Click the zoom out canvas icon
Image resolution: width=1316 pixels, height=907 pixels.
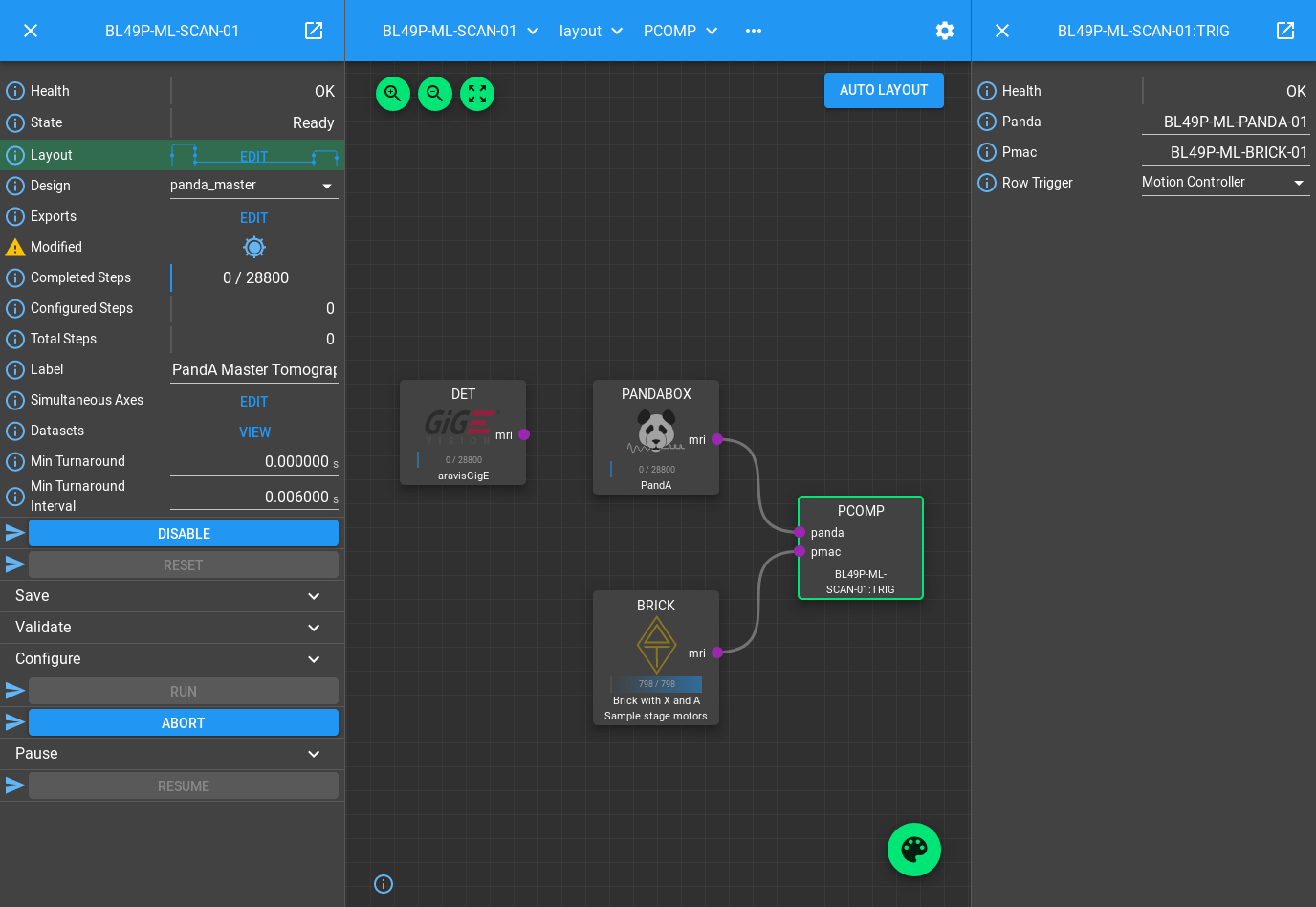point(435,94)
